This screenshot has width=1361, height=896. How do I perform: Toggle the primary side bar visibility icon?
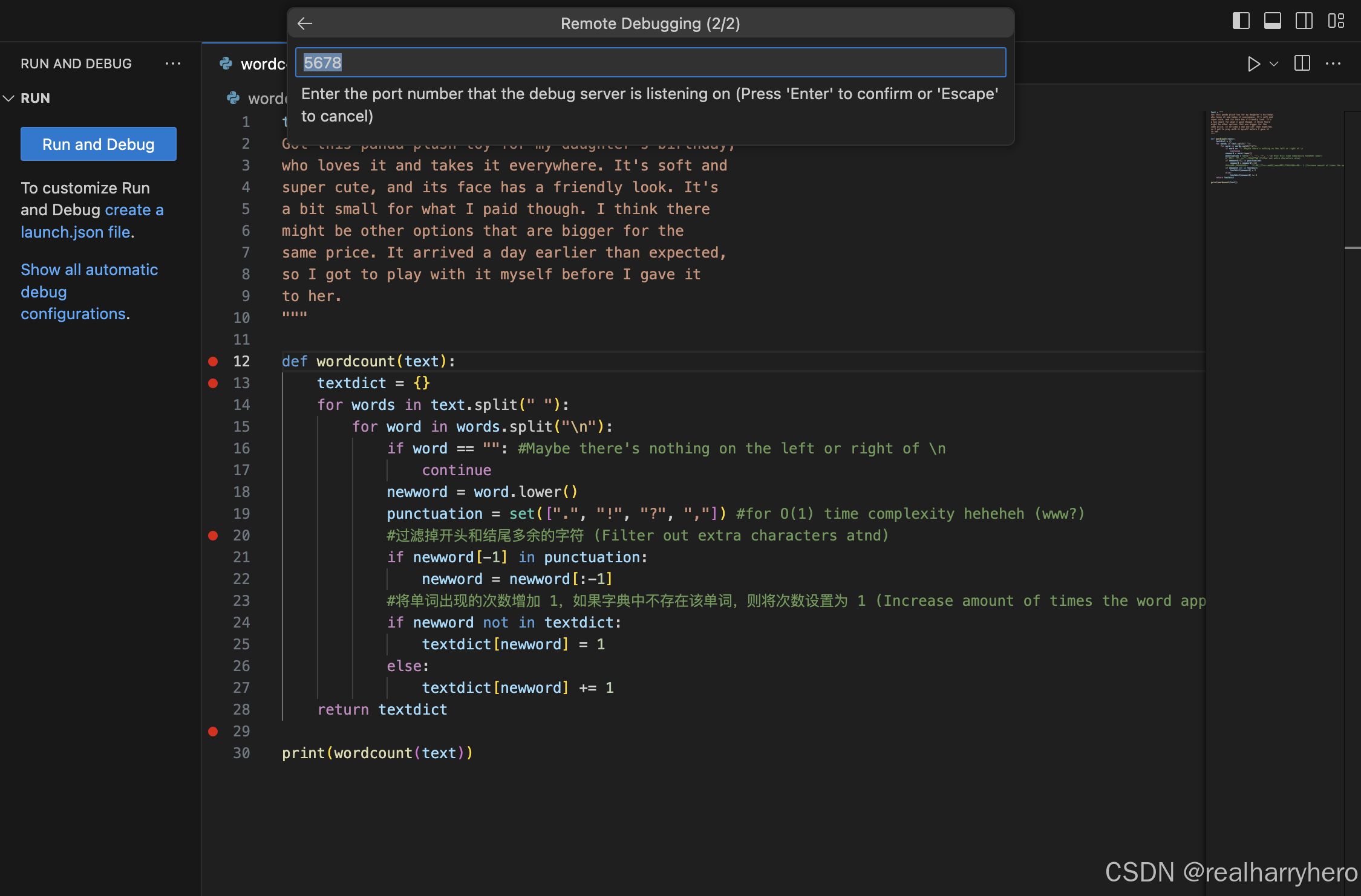click(1241, 21)
